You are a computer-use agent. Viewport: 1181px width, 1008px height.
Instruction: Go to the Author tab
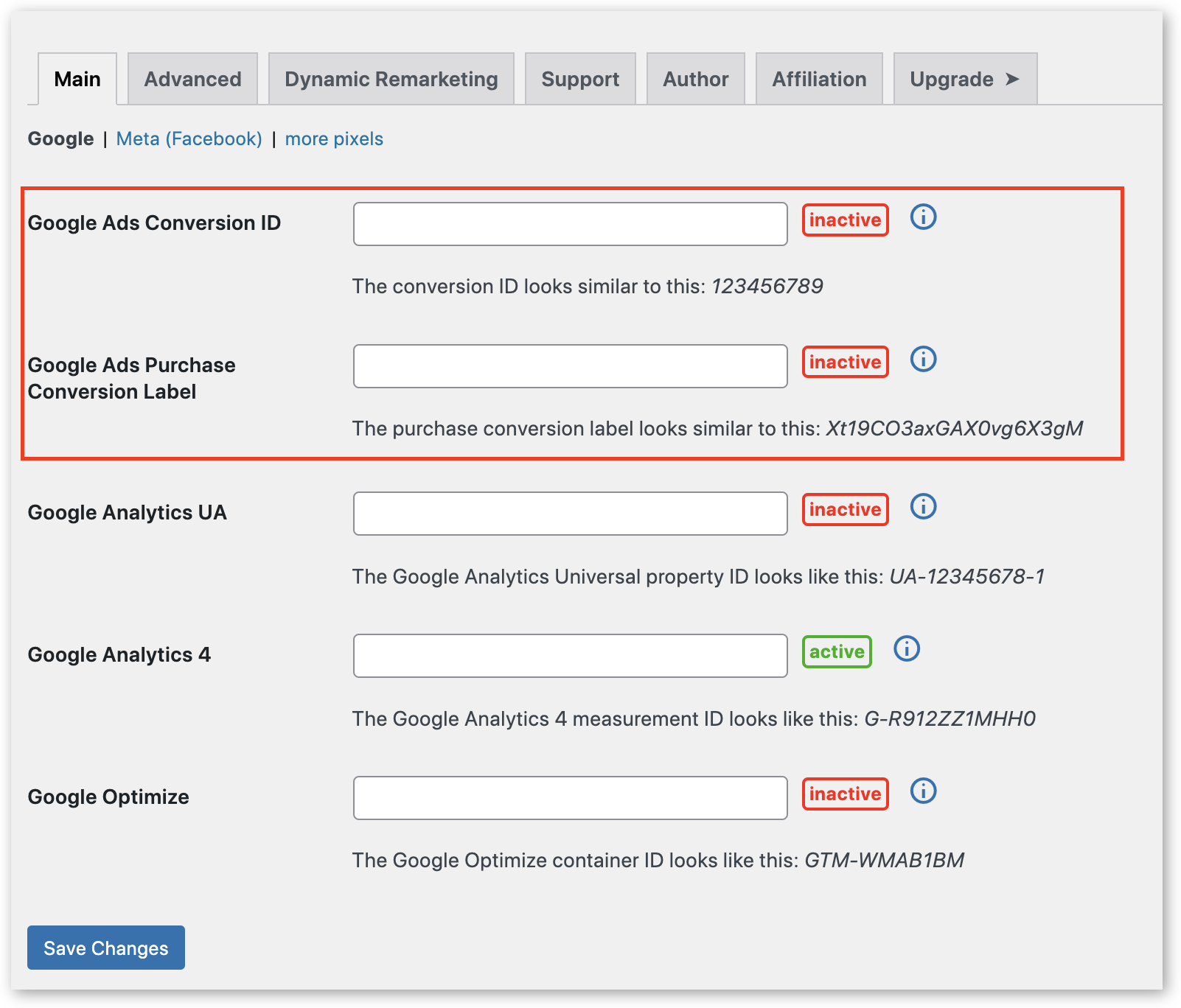coord(695,79)
